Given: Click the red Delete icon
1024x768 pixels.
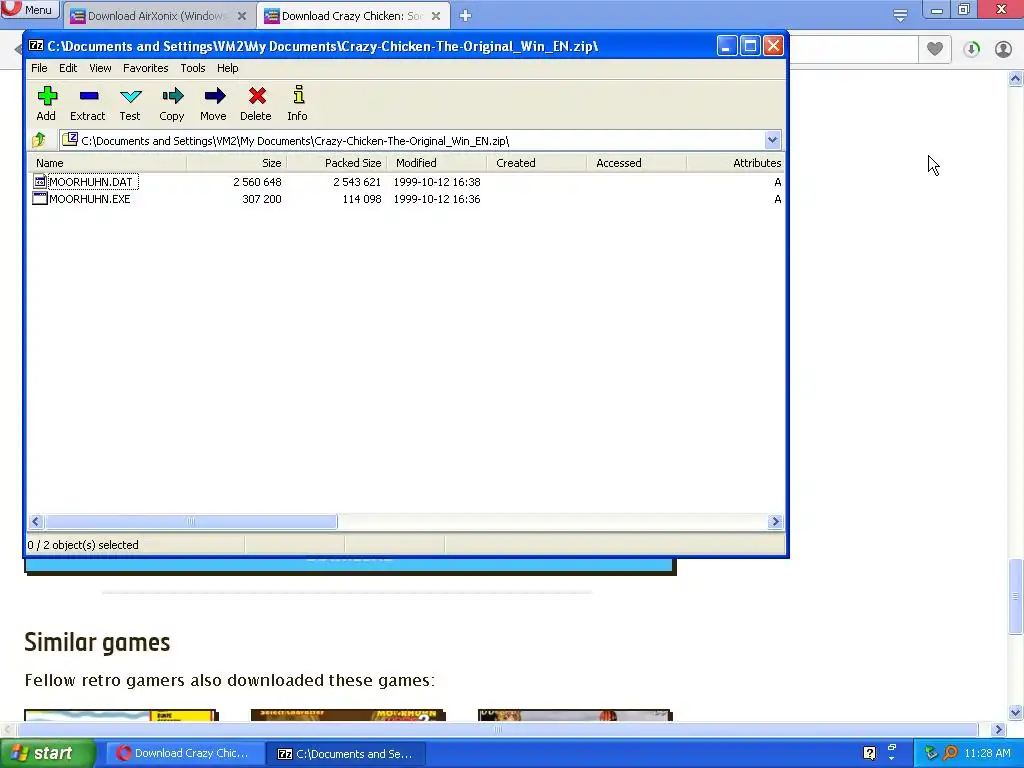Looking at the screenshot, I should pyautogui.click(x=256, y=96).
